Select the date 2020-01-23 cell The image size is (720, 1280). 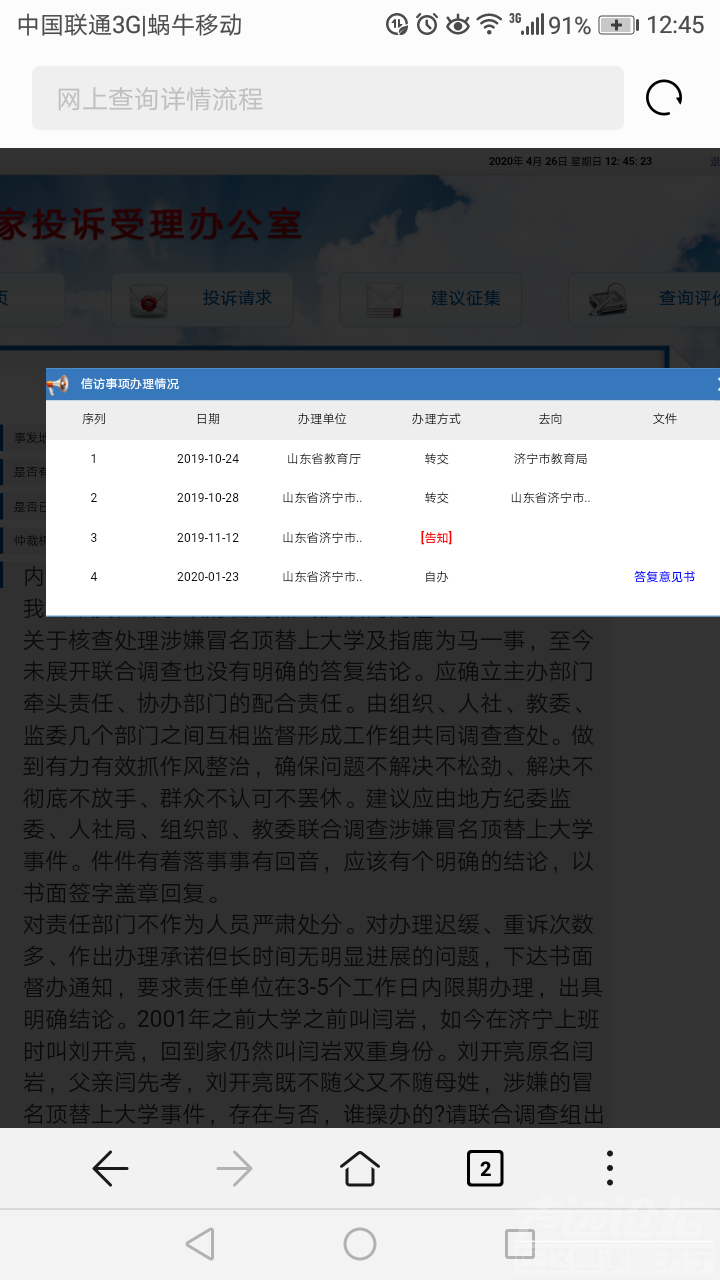tap(208, 577)
